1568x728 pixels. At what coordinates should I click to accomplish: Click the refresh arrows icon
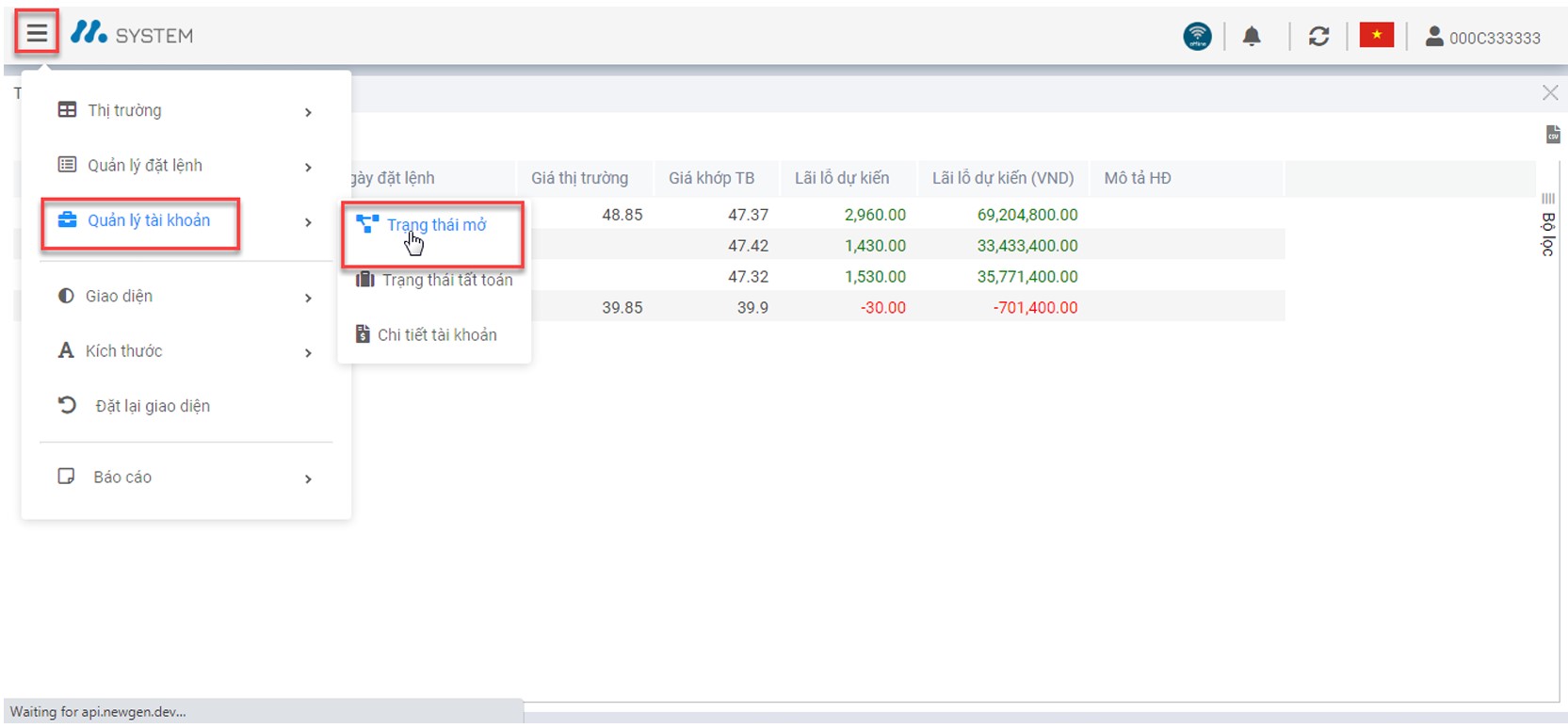(x=1318, y=37)
